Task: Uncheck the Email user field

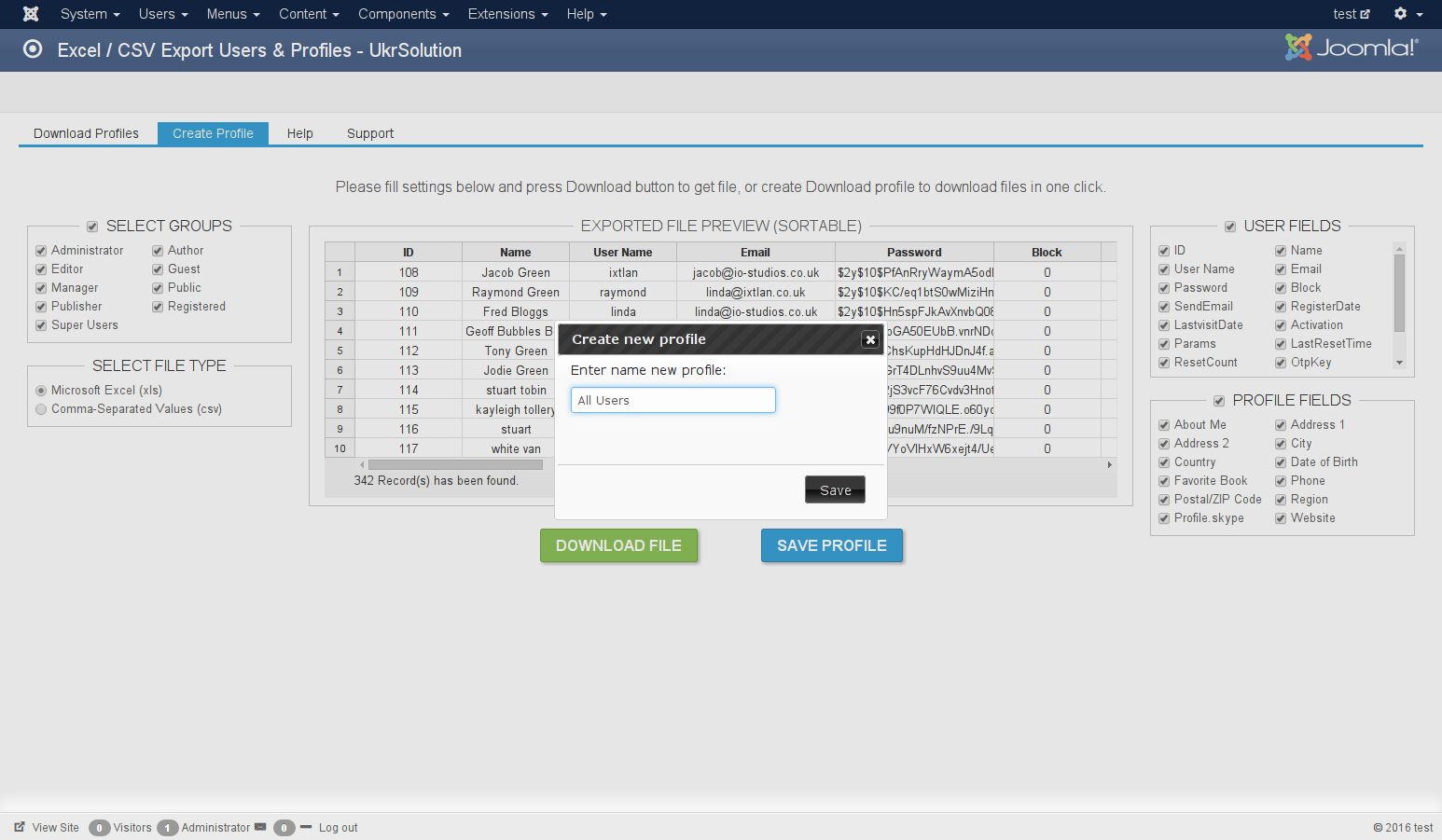Action: [1281, 269]
